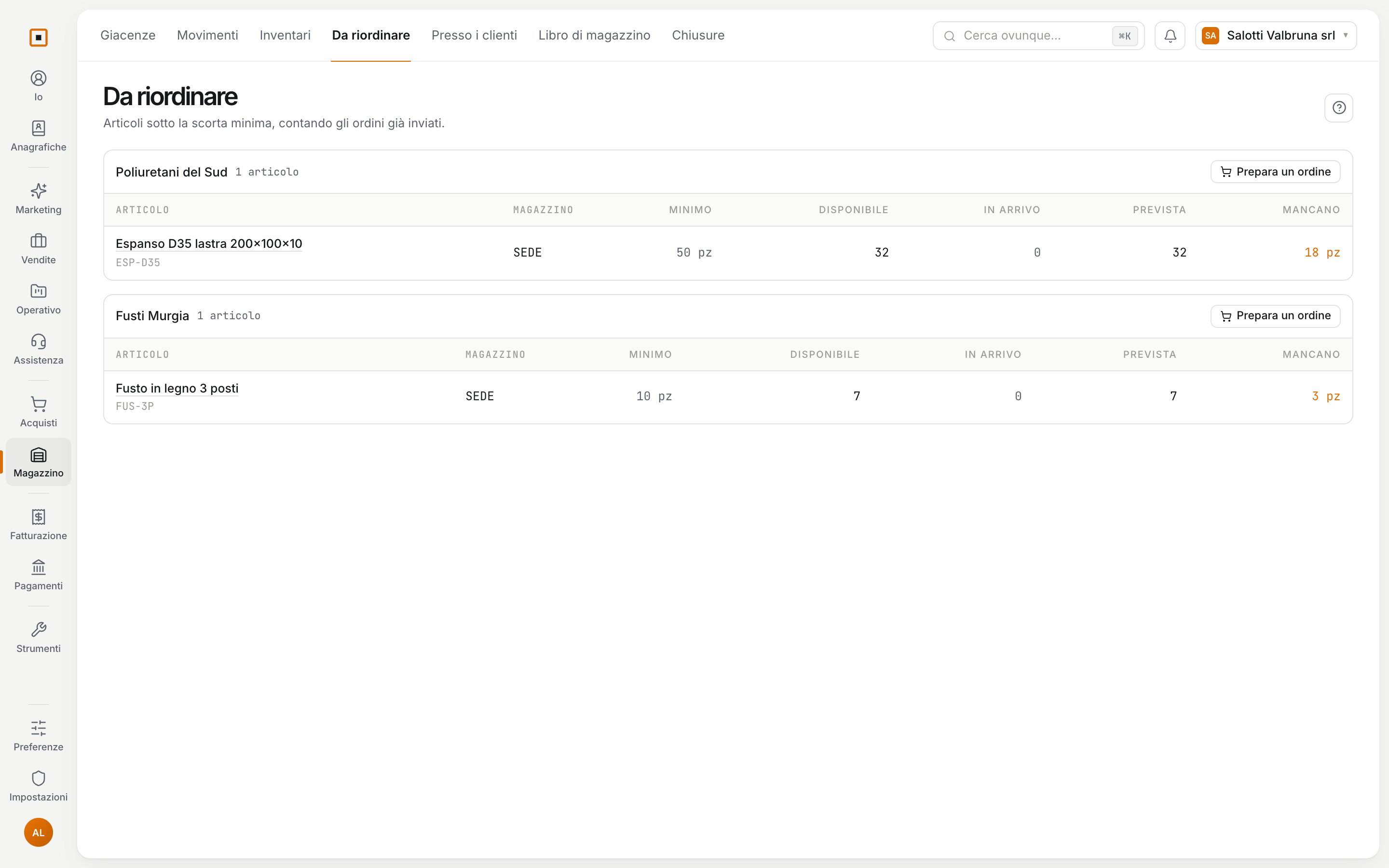Switch to Libro di magazzino tab

(x=594, y=36)
